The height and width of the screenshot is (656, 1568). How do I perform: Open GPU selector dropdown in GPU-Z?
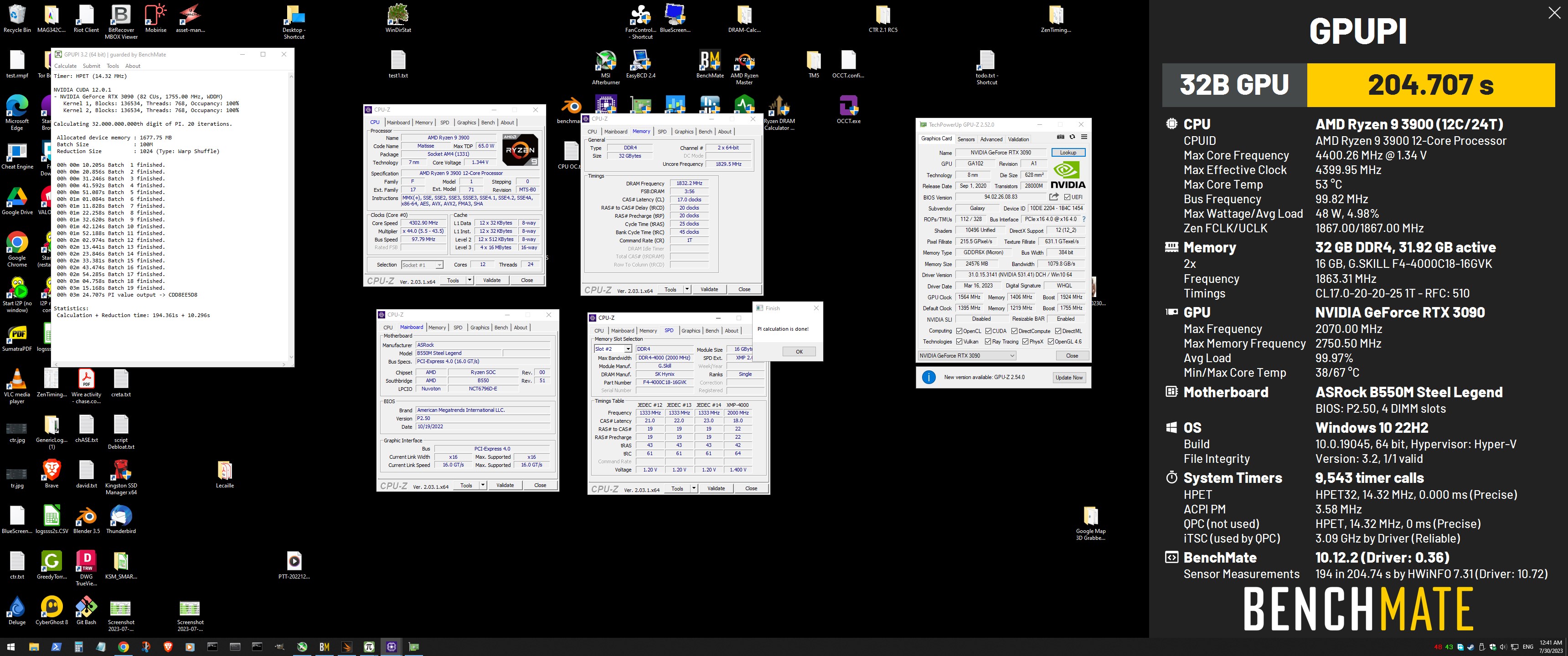coord(967,355)
